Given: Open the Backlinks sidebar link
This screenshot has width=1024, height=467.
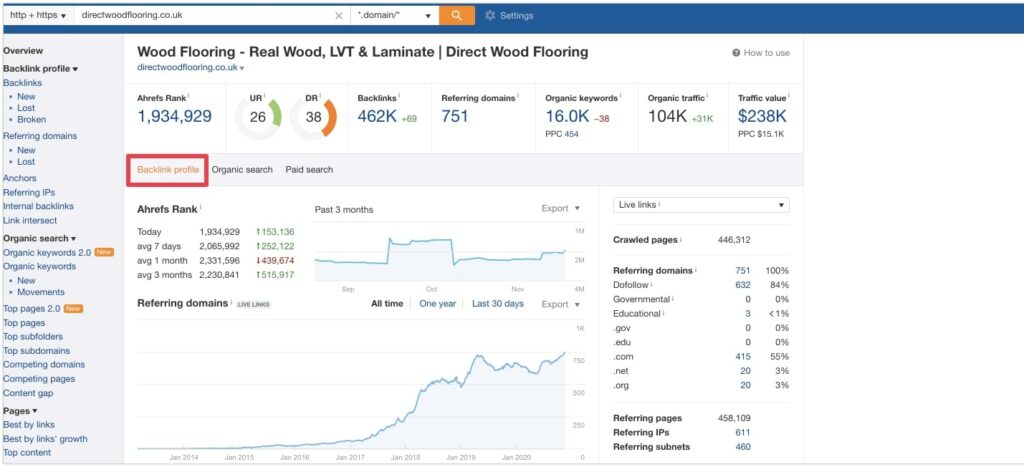Looking at the screenshot, I should [22, 83].
